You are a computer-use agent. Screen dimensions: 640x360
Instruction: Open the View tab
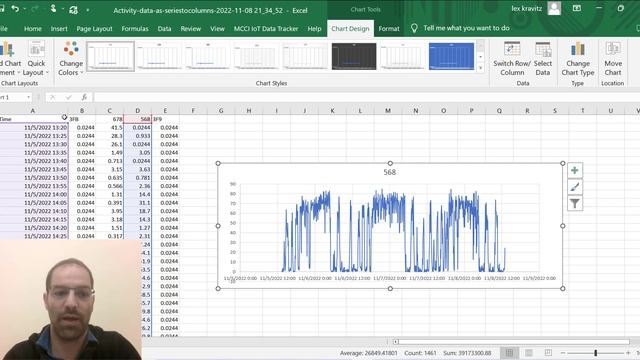217,29
